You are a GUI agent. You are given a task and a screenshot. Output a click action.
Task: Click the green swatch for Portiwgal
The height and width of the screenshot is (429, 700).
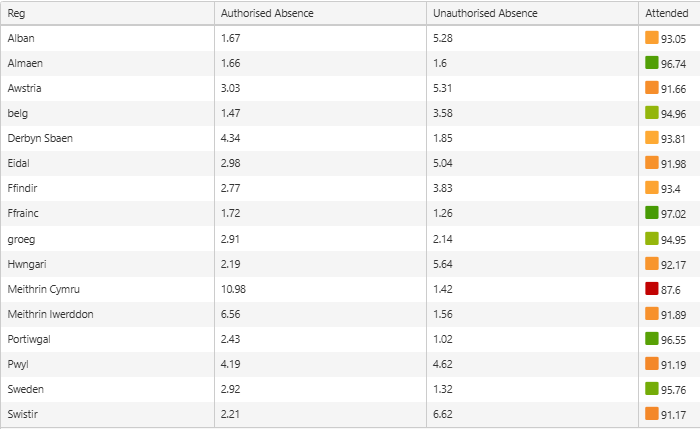pos(652,338)
